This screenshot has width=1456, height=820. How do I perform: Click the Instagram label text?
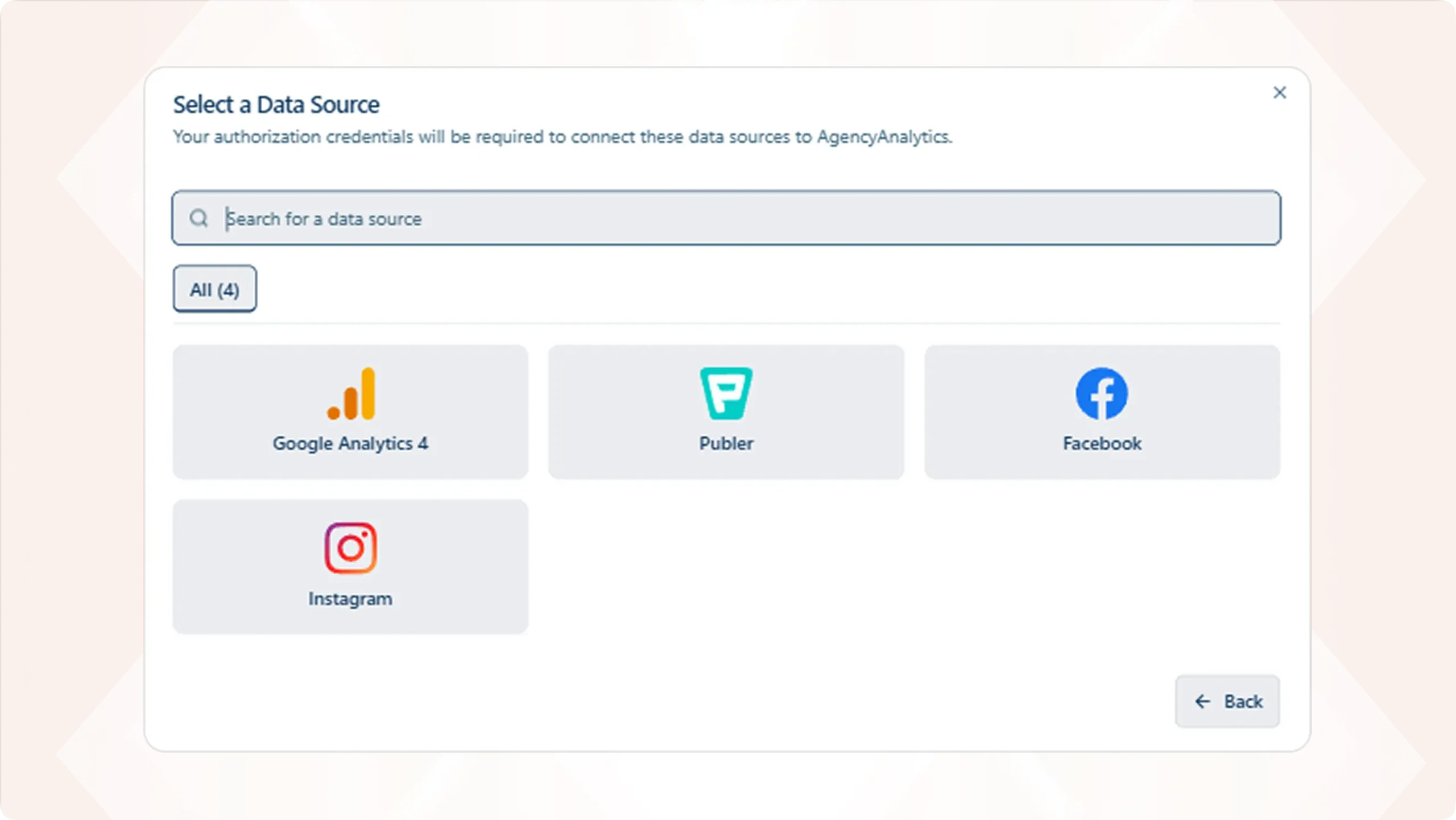[350, 599]
